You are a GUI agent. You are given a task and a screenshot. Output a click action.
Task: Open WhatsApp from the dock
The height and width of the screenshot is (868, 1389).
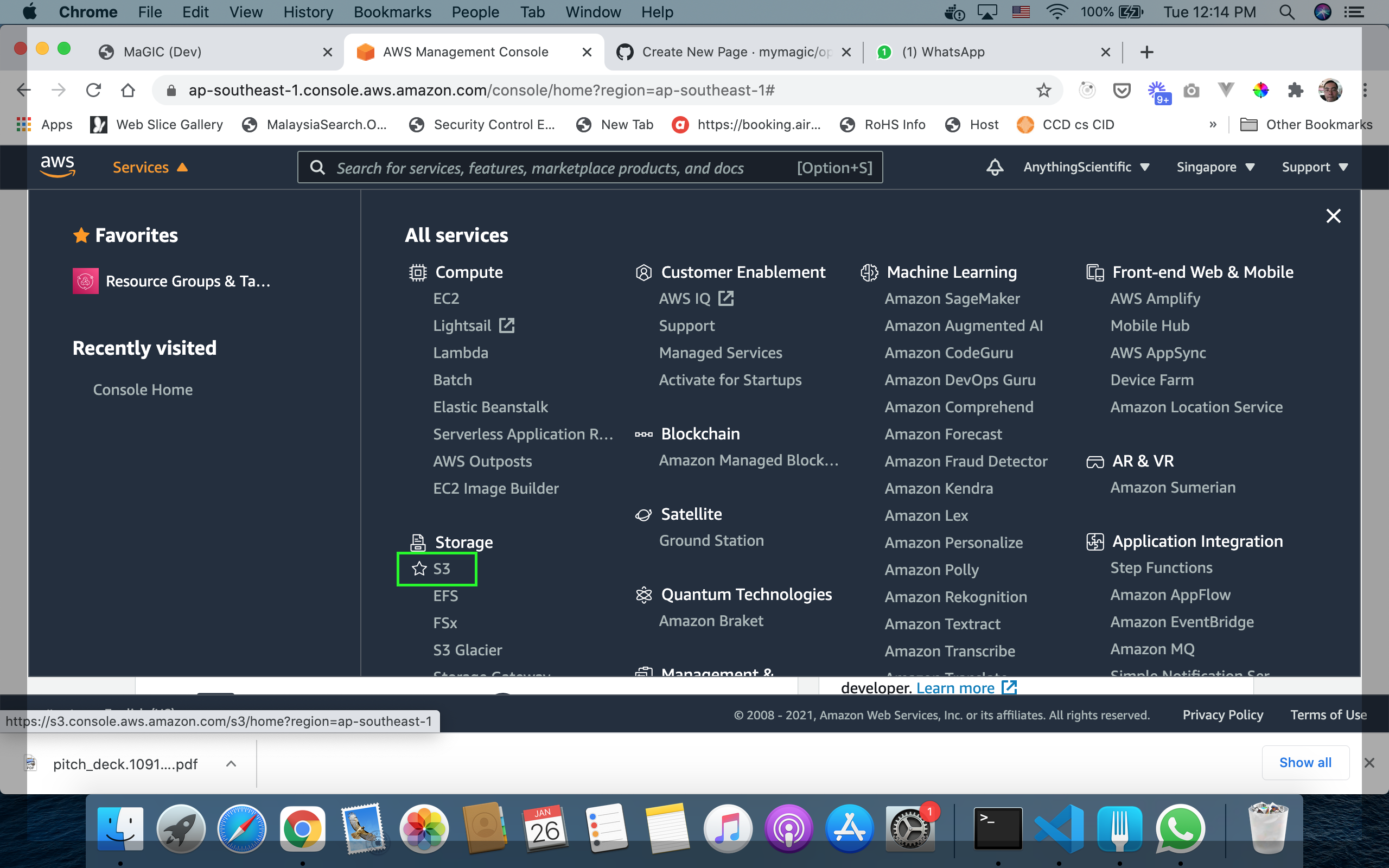pyautogui.click(x=1180, y=828)
